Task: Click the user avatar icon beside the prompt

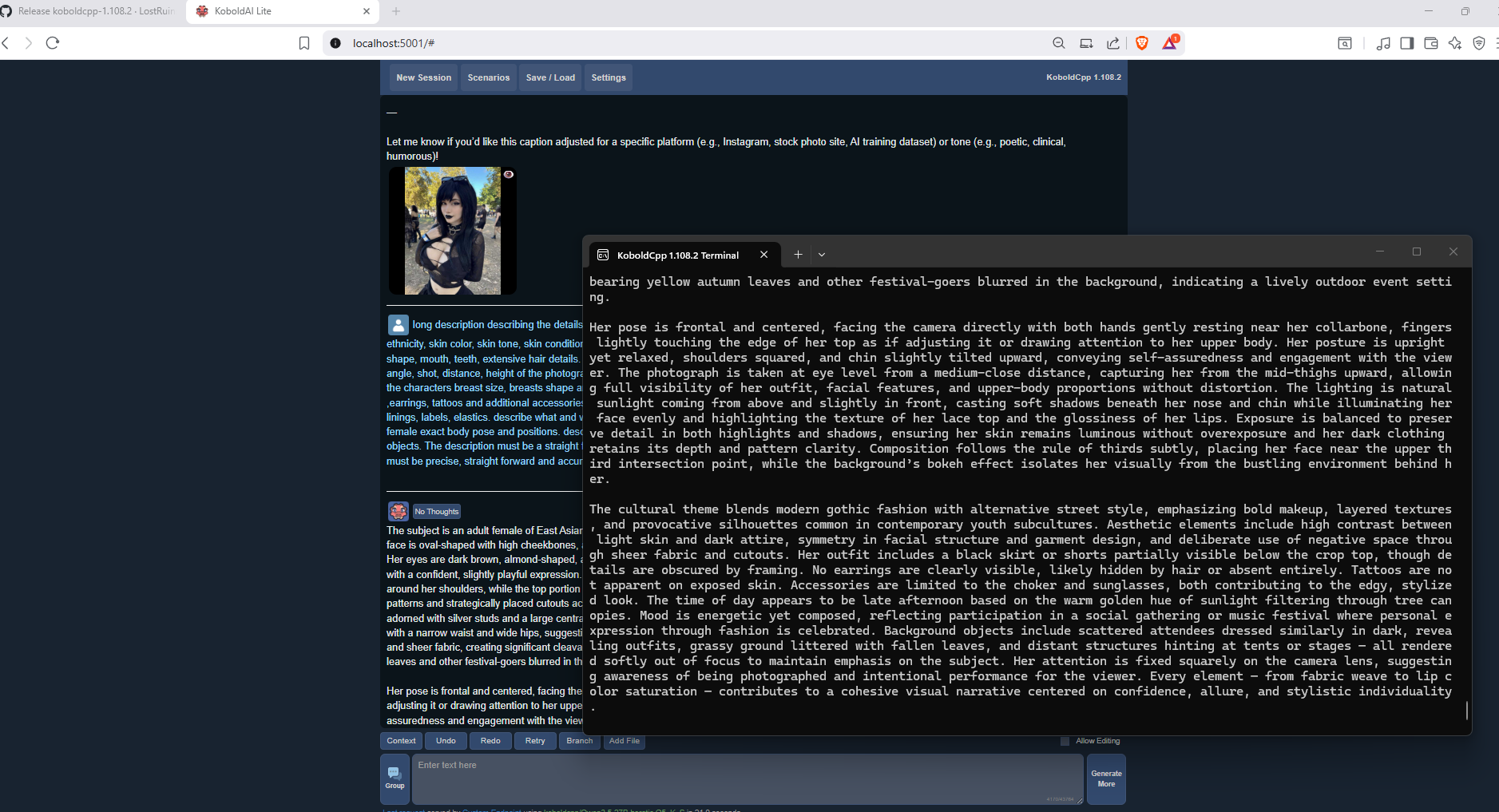Action: coord(399,325)
